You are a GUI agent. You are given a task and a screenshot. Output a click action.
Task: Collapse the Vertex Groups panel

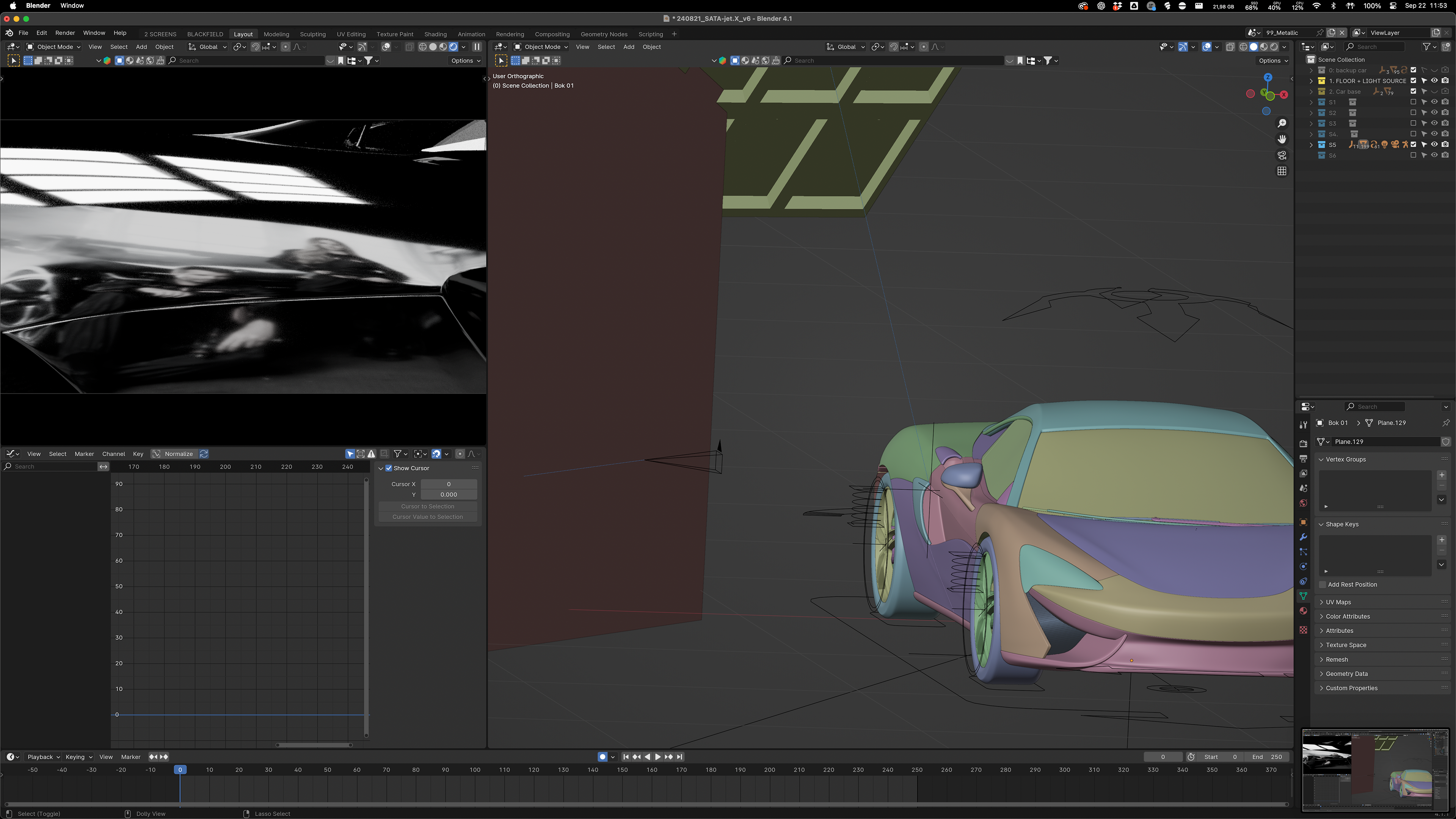pyautogui.click(x=1321, y=460)
